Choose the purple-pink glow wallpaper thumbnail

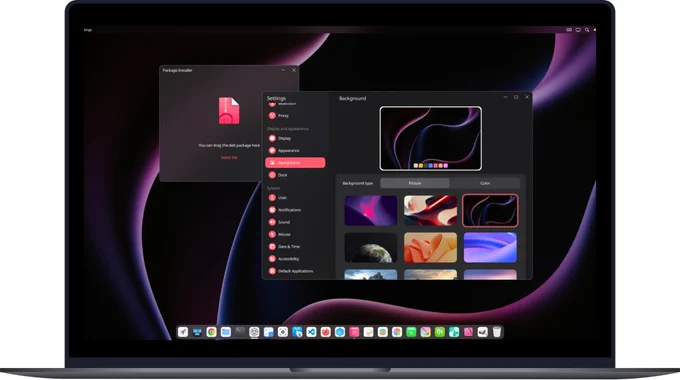coord(371,210)
